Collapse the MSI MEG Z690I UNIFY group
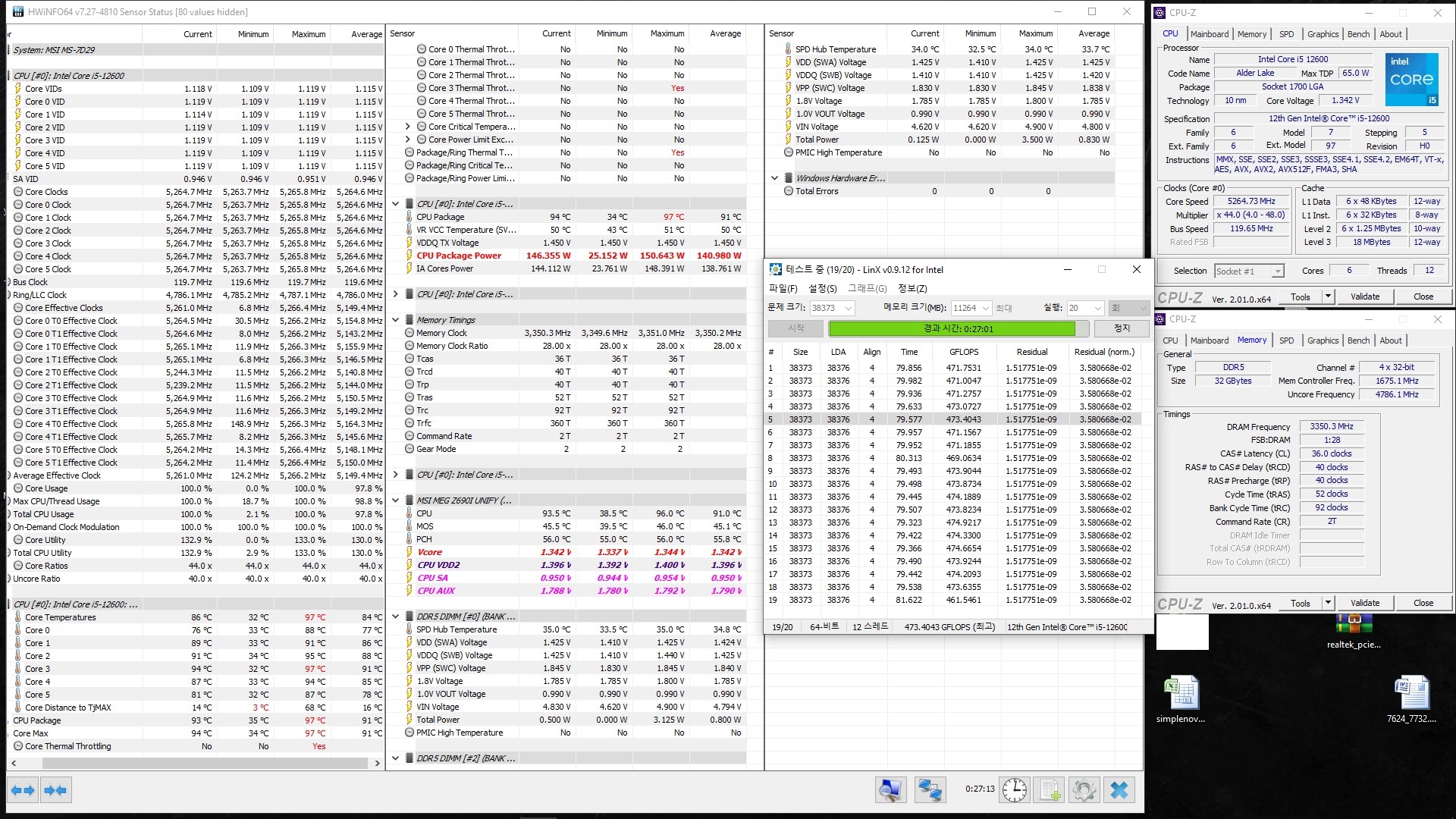The width and height of the screenshot is (1456, 819). (395, 500)
